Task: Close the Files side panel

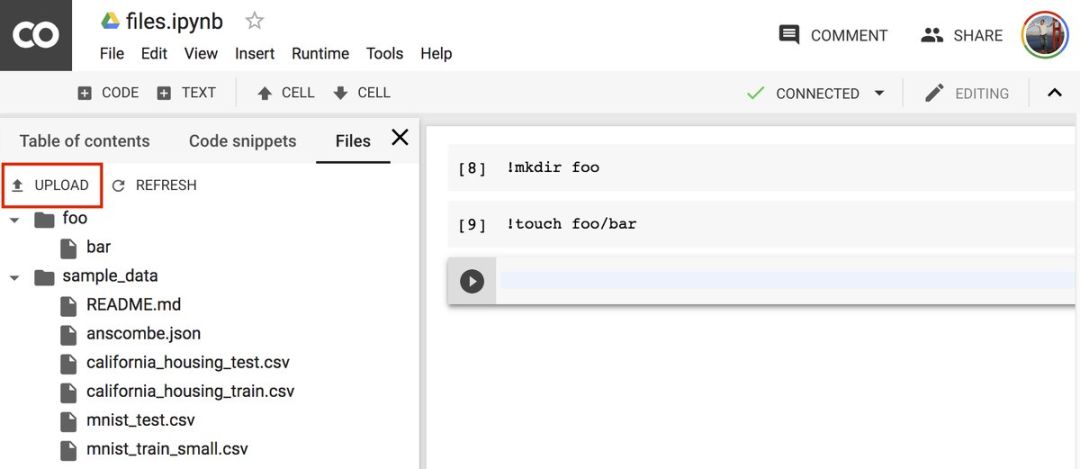Action: pos(400,138)
